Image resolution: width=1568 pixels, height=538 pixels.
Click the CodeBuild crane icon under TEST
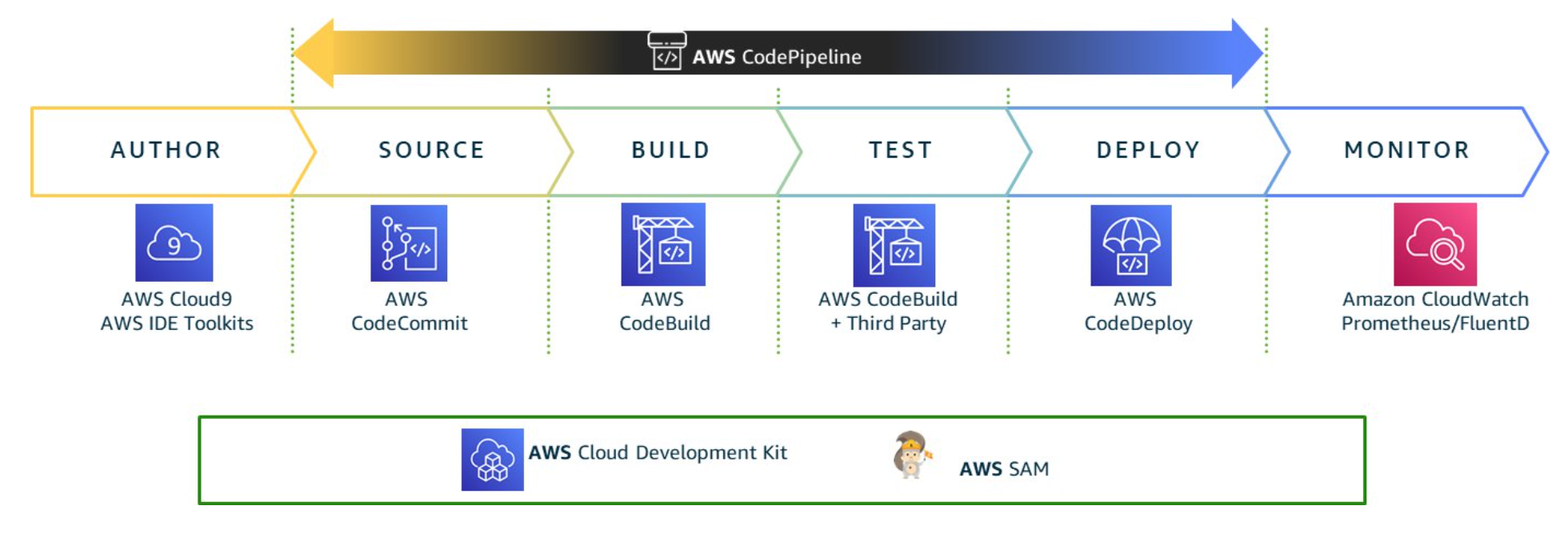[894, 245]
